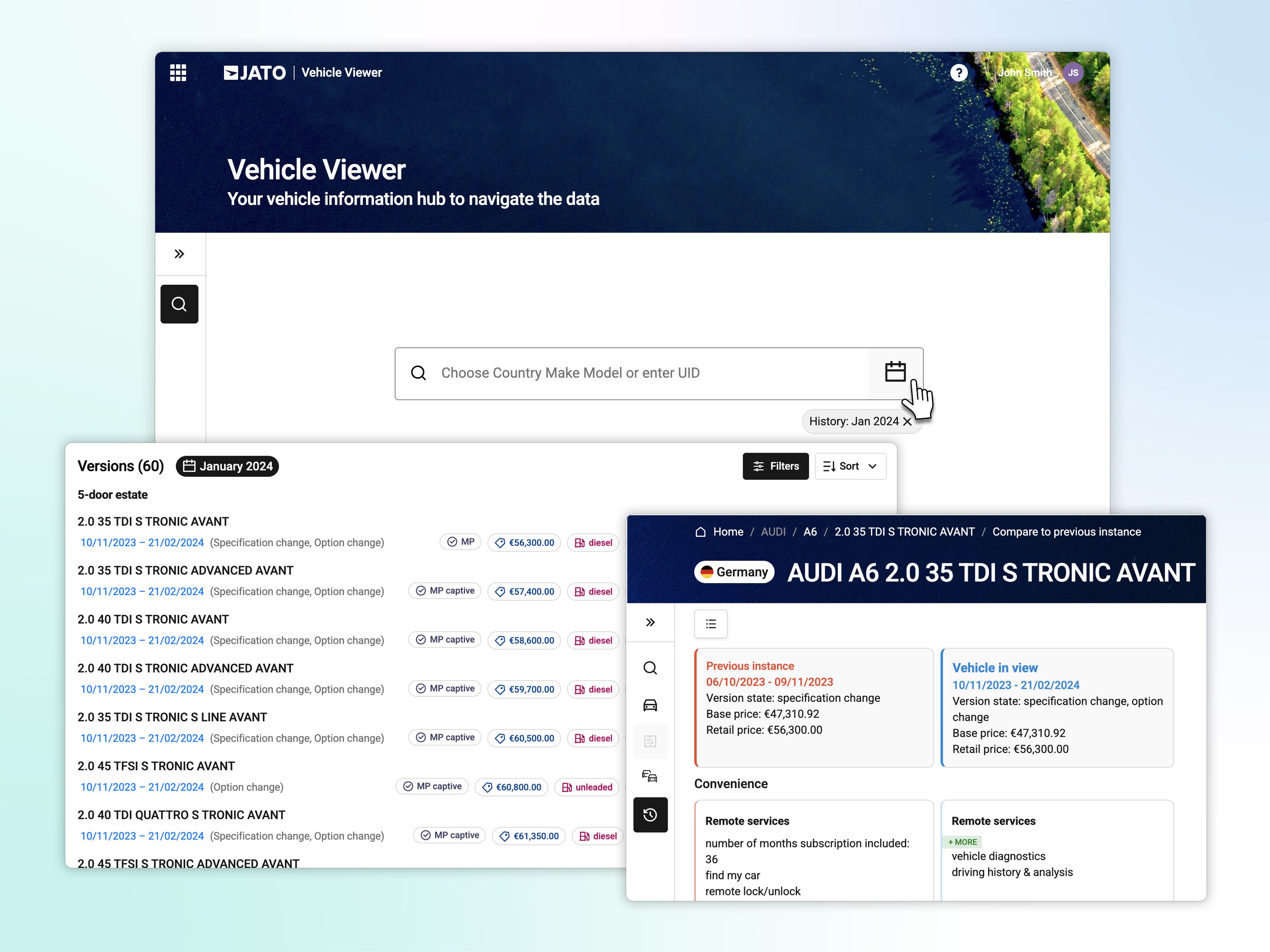Click the Germany country badge
1270x952 pixels.
[x=734, y=572]
